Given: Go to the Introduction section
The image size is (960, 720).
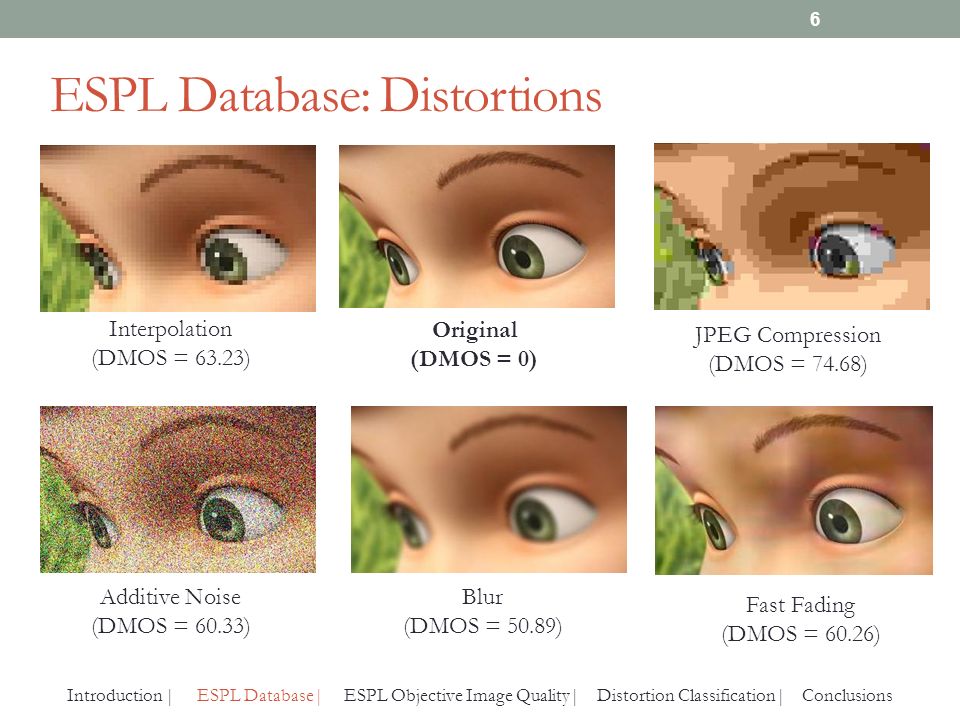Looking at the screenshot, I should click(114, 696).
